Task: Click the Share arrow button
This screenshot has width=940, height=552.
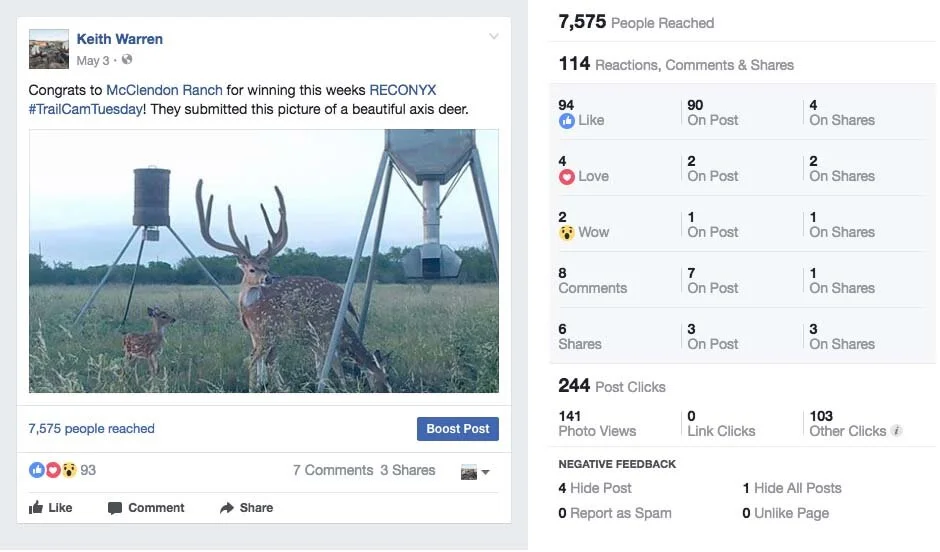Action: (246, 508)
